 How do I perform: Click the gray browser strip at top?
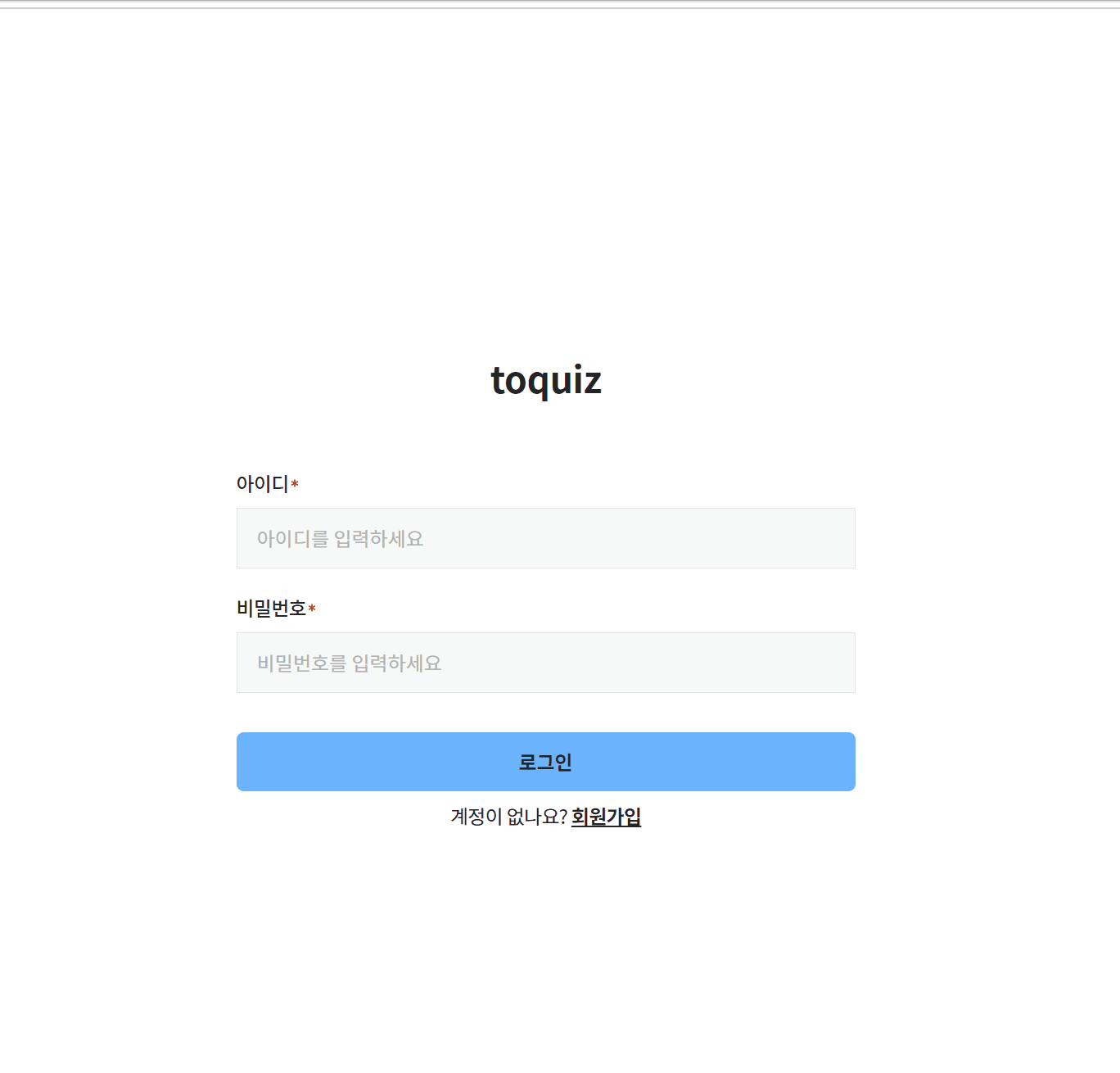560,4
